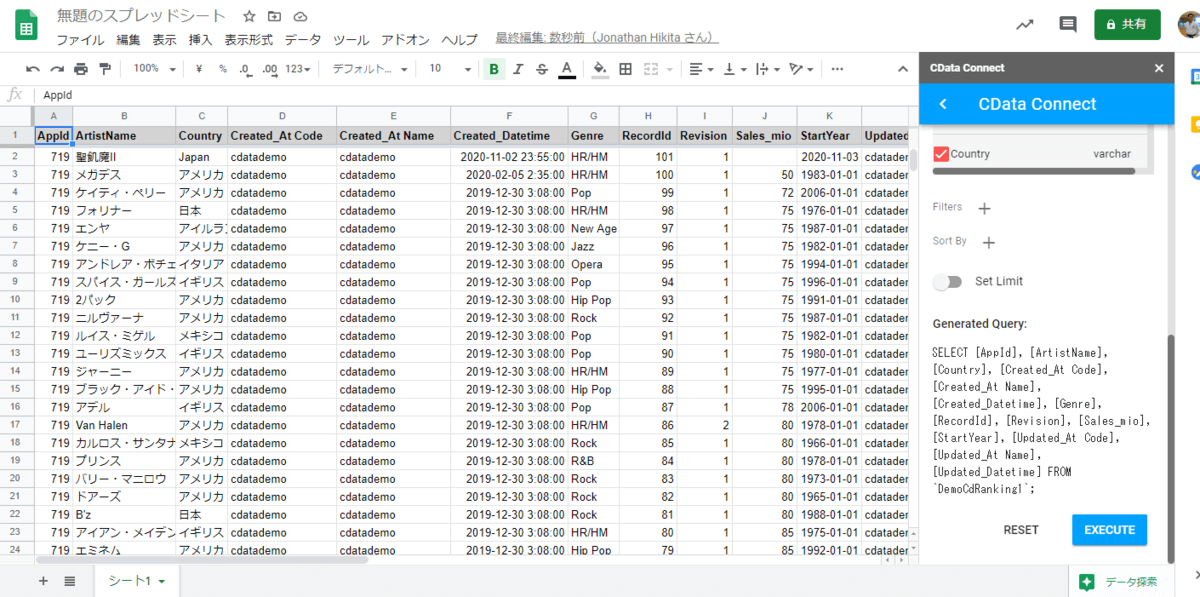Toggle italic formatting

pos(518,69)
